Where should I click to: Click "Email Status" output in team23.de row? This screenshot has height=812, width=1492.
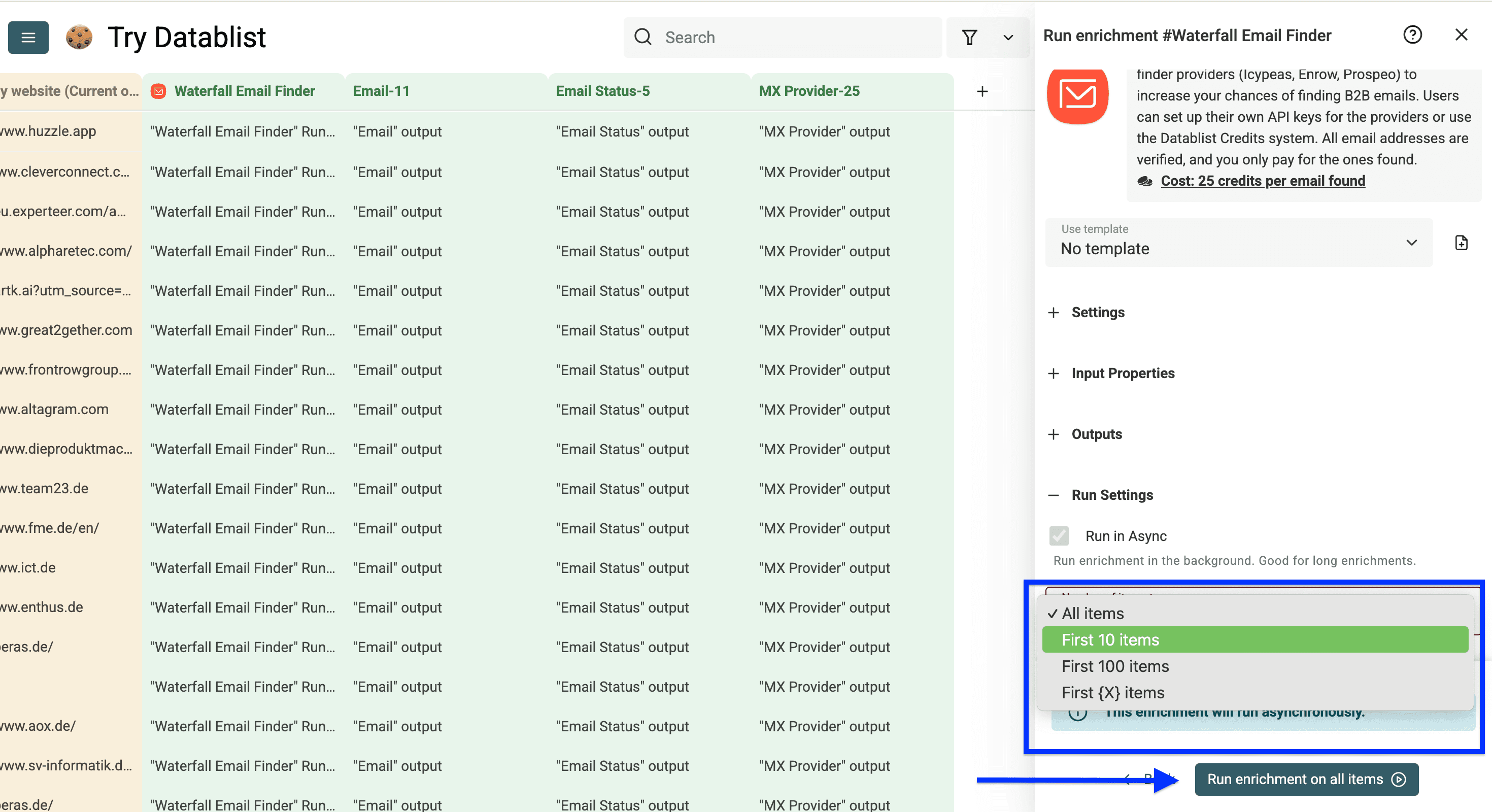click(x=649, y=489)
